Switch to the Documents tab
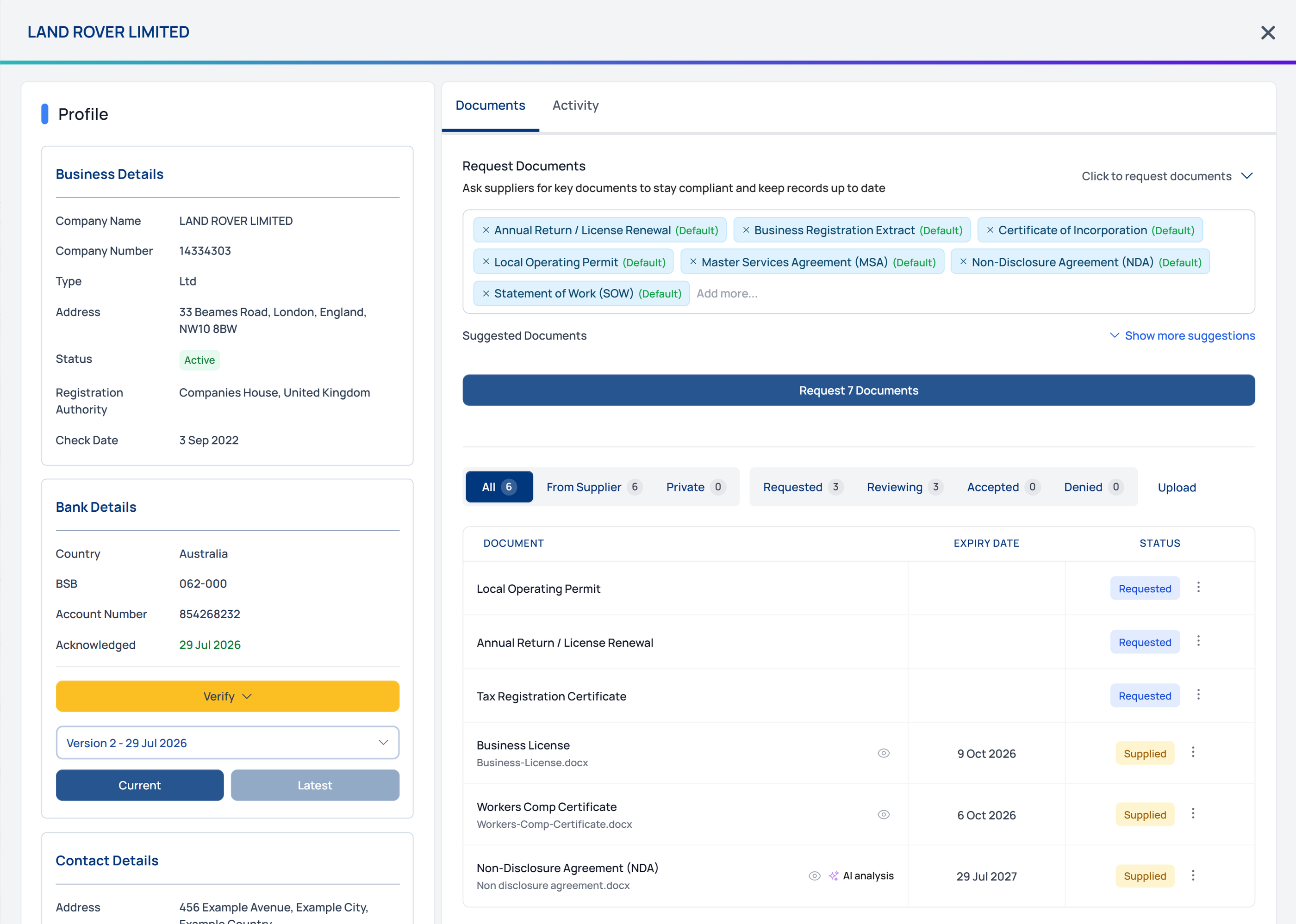This screenshot has width=1296, height=924. tap(490, 106)
